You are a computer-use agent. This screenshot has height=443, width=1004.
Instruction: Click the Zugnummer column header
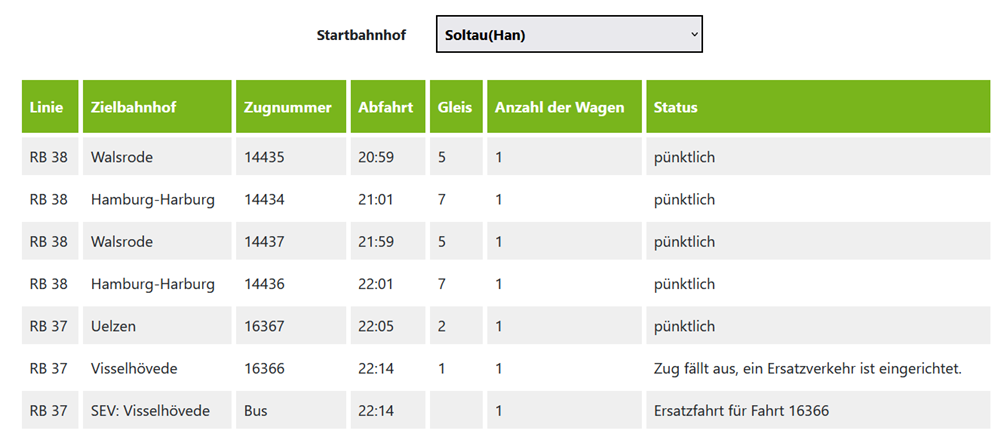click(291, 107)
